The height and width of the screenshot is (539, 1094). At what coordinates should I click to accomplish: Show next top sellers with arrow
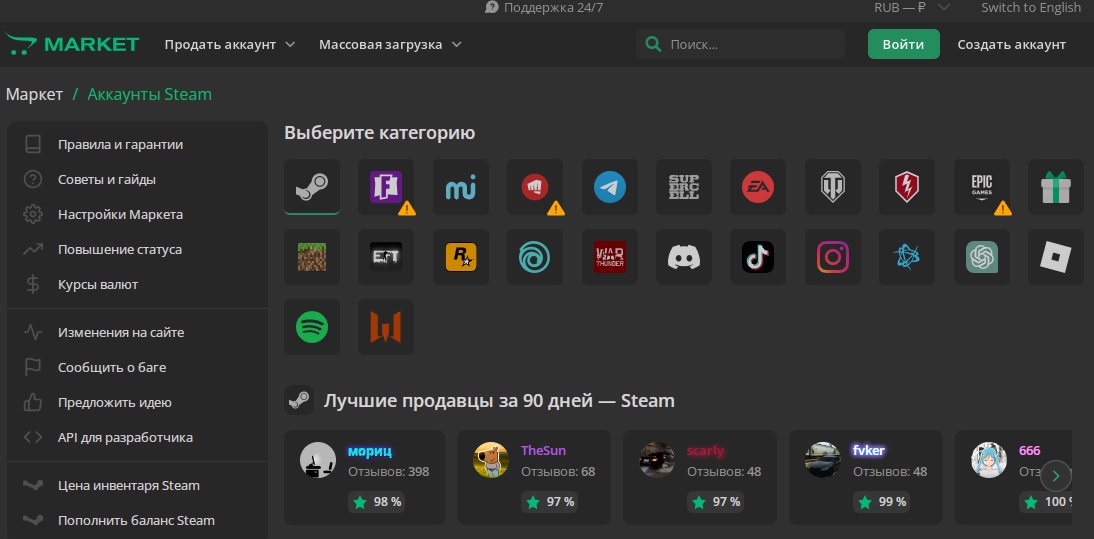click(1055, 476)
